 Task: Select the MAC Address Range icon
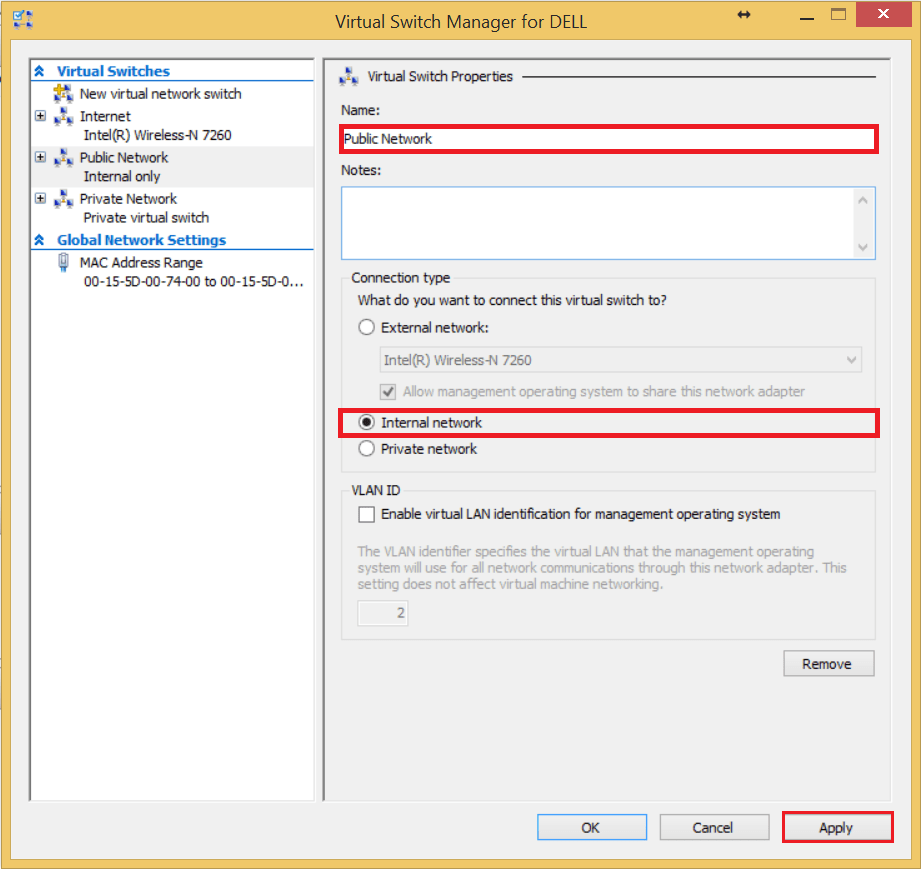pyautogui.click(x=62, y=262)
